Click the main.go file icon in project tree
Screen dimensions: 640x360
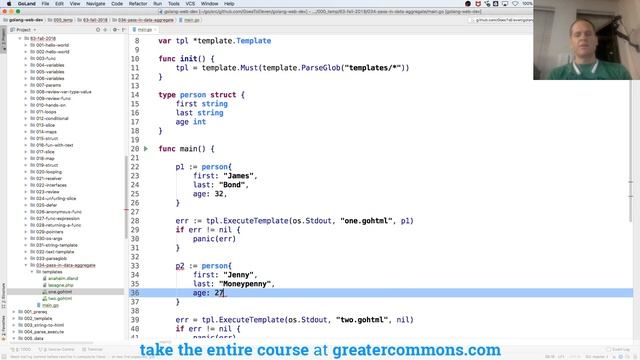(x=39, y=305)
